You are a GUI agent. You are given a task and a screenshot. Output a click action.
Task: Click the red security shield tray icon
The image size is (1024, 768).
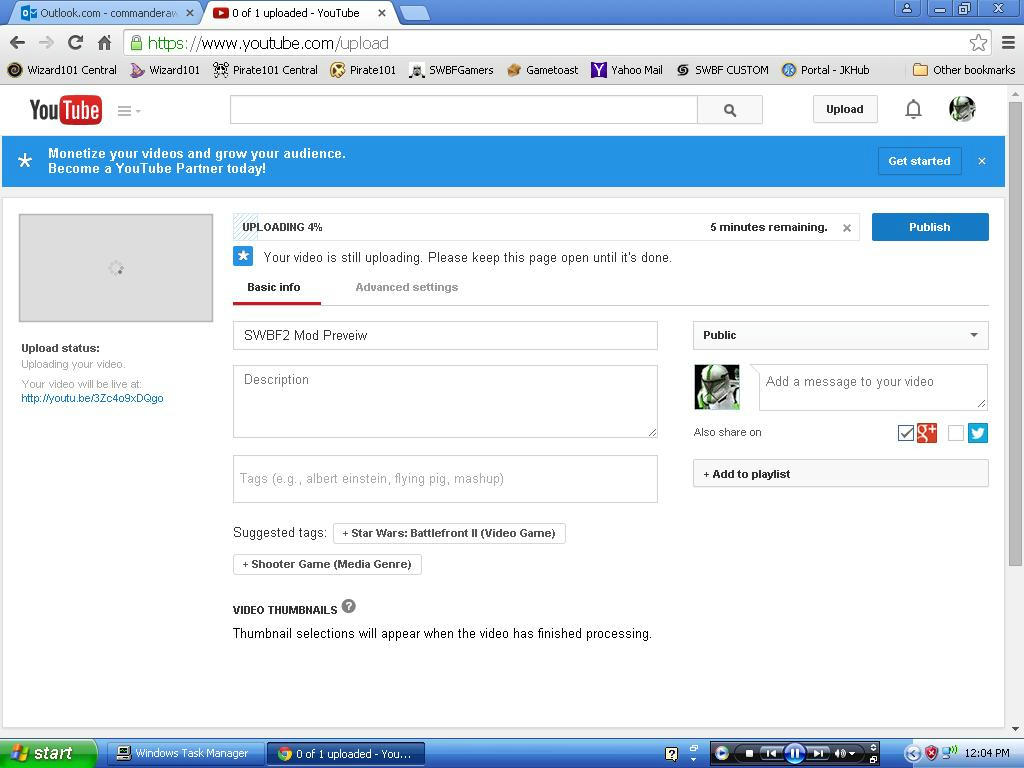point(931,754)
